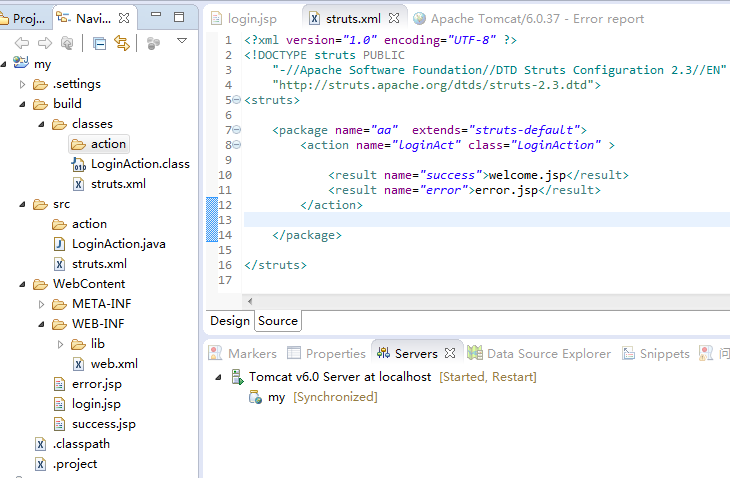The image size is (730, 478).
Task: Open the Navigator view menu arrow
Action: [x=182, y=41]
